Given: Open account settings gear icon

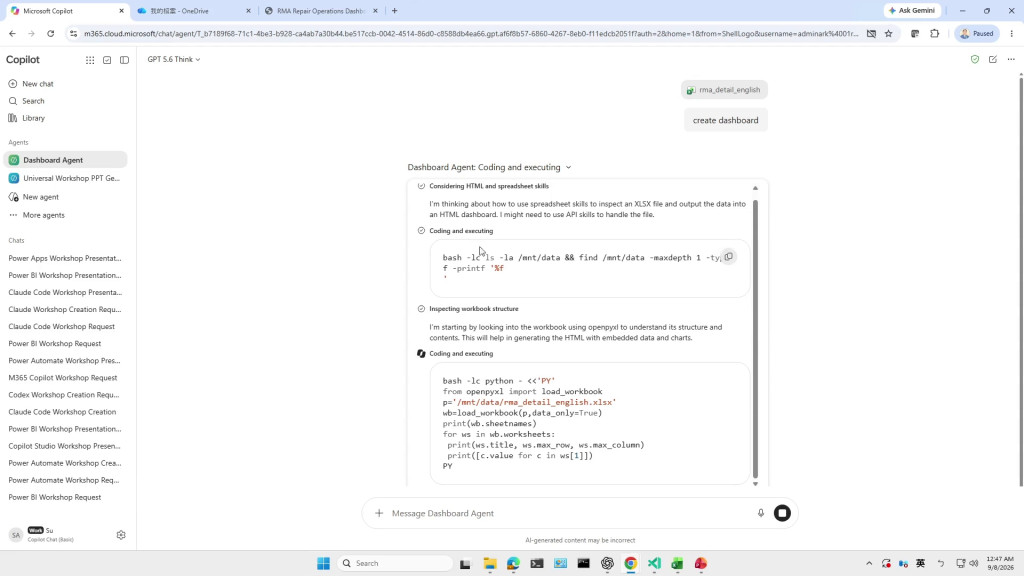Looking at the screenshot, I should pyautogui.click(x=121, y=535).
